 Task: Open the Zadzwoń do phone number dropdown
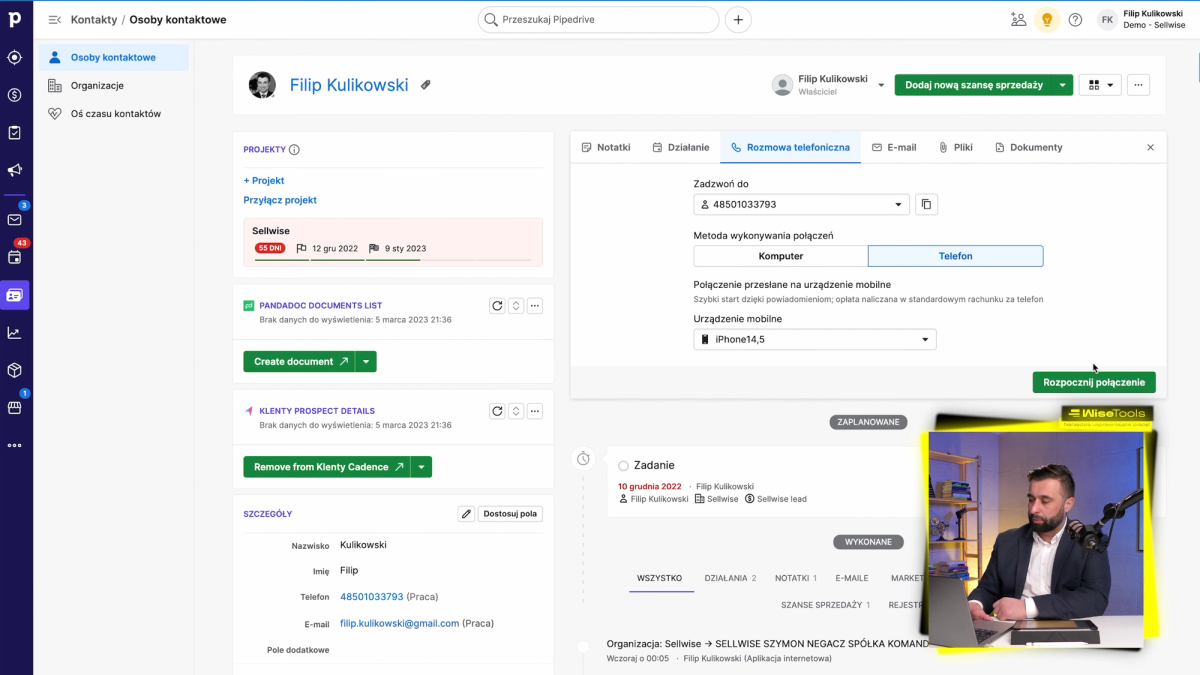[x=802, y=204]
